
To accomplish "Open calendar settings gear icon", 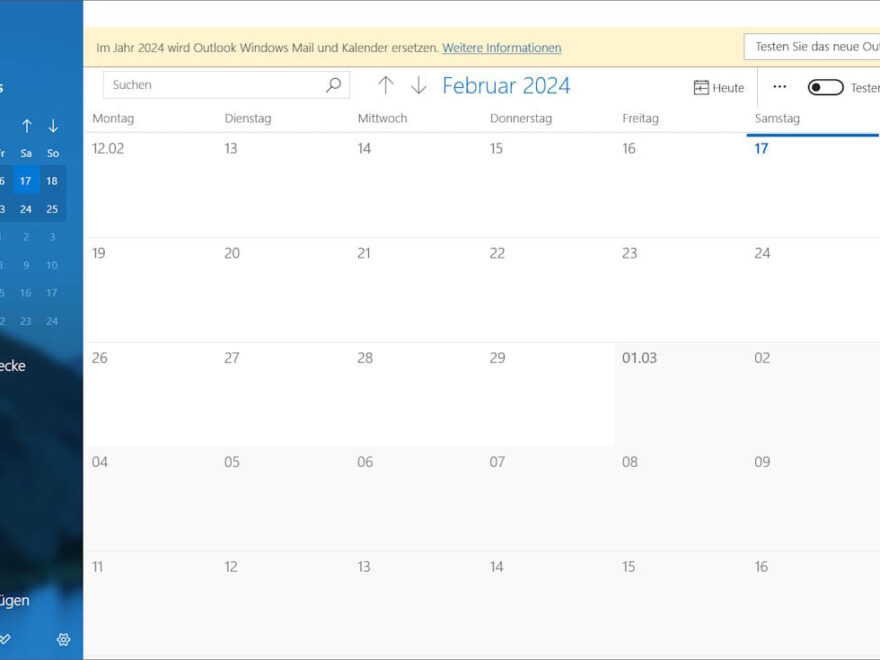I will click(x=63, y=639).
